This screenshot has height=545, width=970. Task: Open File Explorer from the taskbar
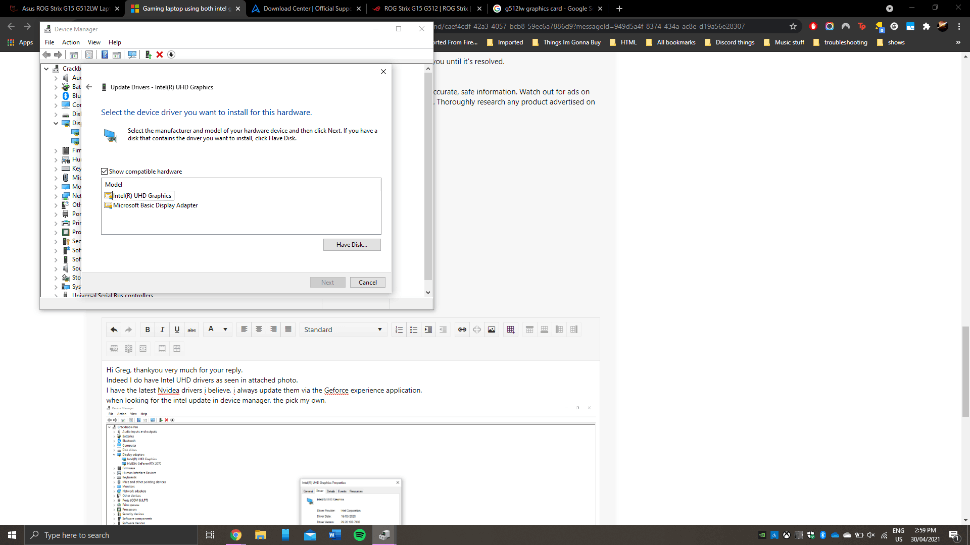pos(260,535)
